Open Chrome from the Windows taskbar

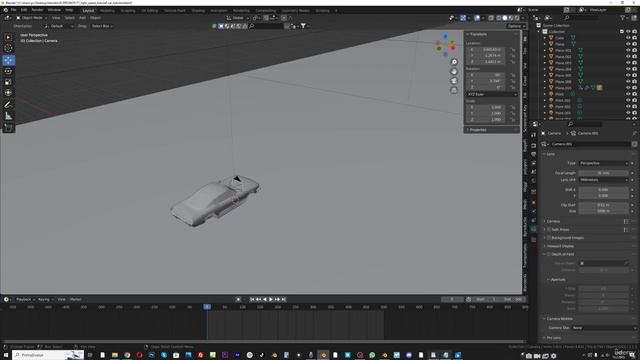[127, 355]
